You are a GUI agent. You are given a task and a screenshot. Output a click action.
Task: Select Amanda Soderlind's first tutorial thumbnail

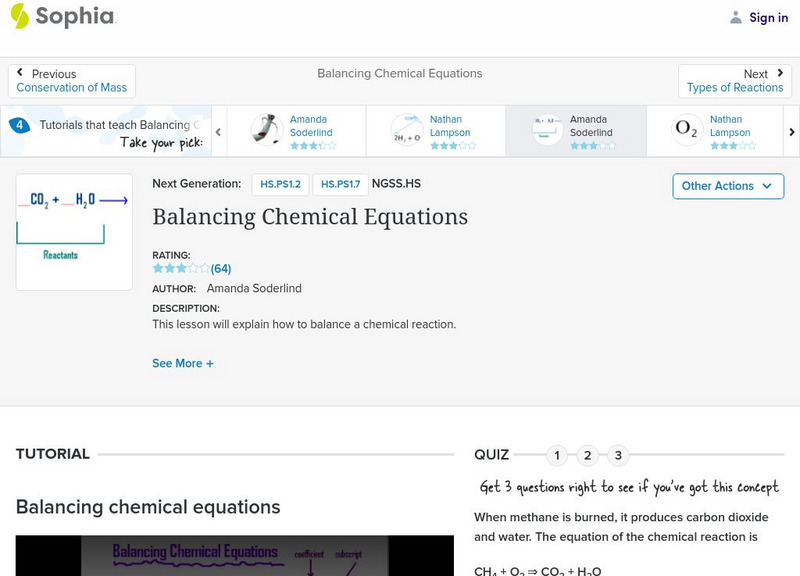267,130
